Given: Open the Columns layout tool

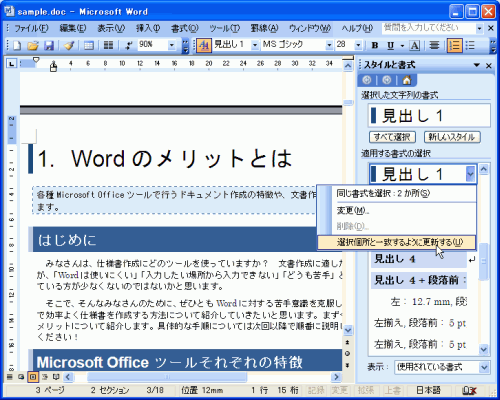Looking at the screenshot, I should tap(108, 45).
